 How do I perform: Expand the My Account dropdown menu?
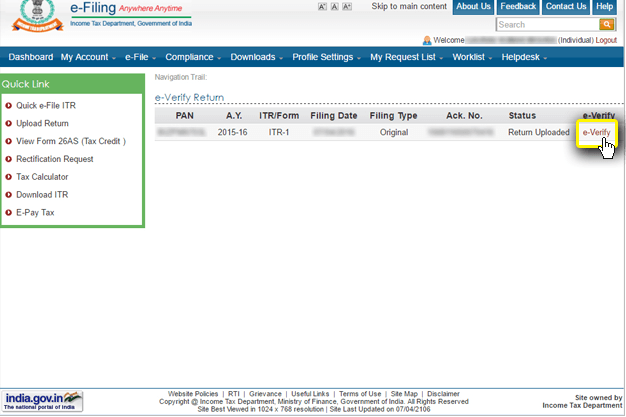click(x=88, y=57)
